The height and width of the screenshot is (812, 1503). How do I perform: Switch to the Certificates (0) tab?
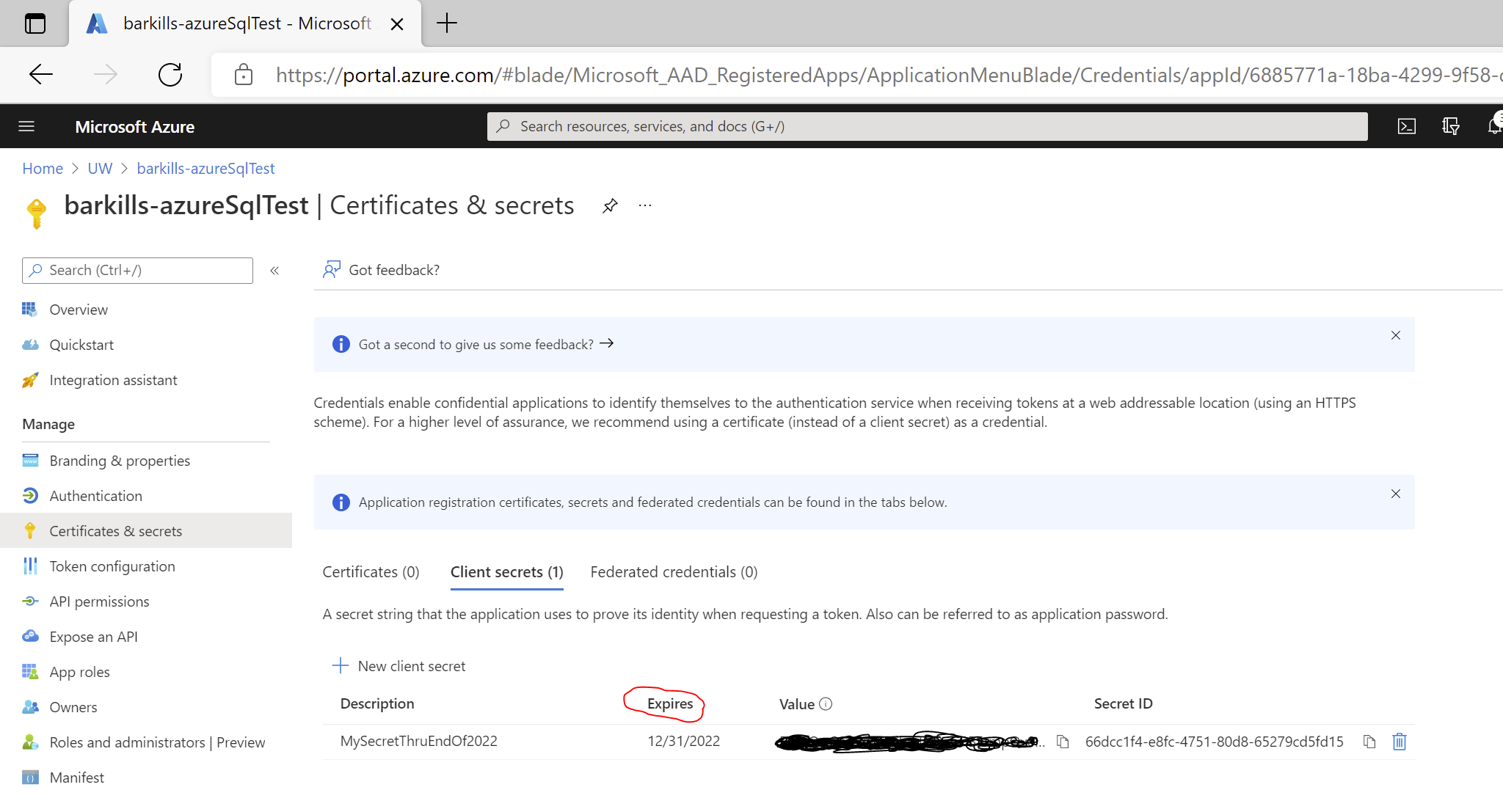371,572
